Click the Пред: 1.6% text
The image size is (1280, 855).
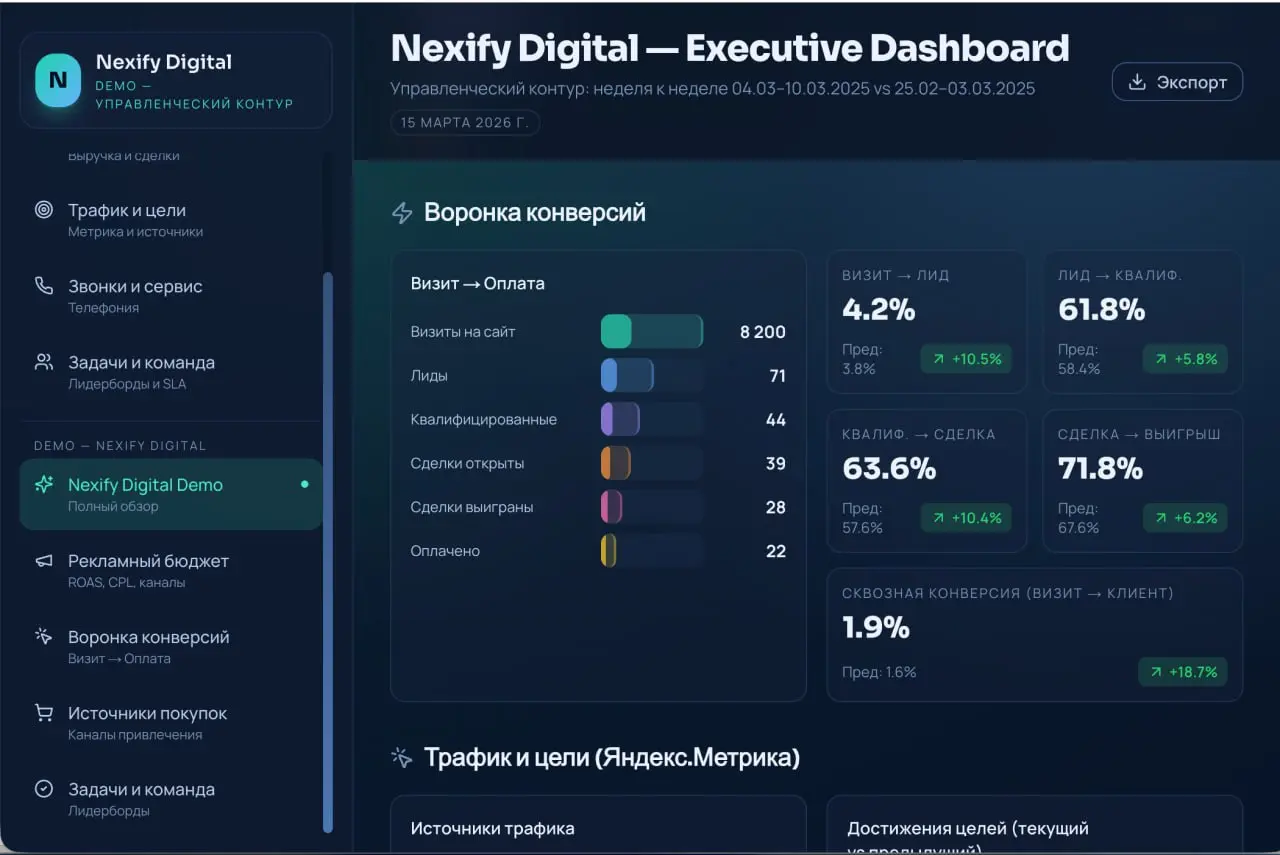tap(879, 672)
